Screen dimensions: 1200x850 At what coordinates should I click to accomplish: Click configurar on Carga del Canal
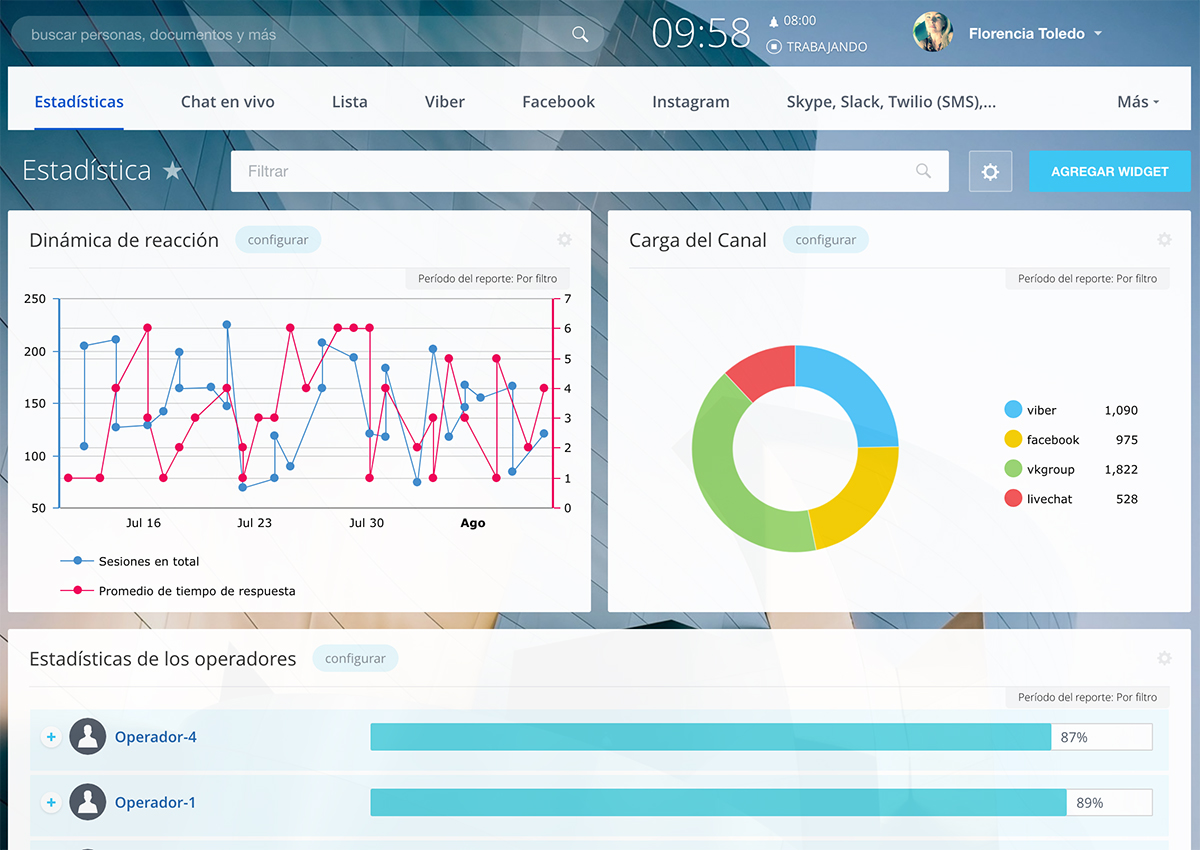click(825, 240)
